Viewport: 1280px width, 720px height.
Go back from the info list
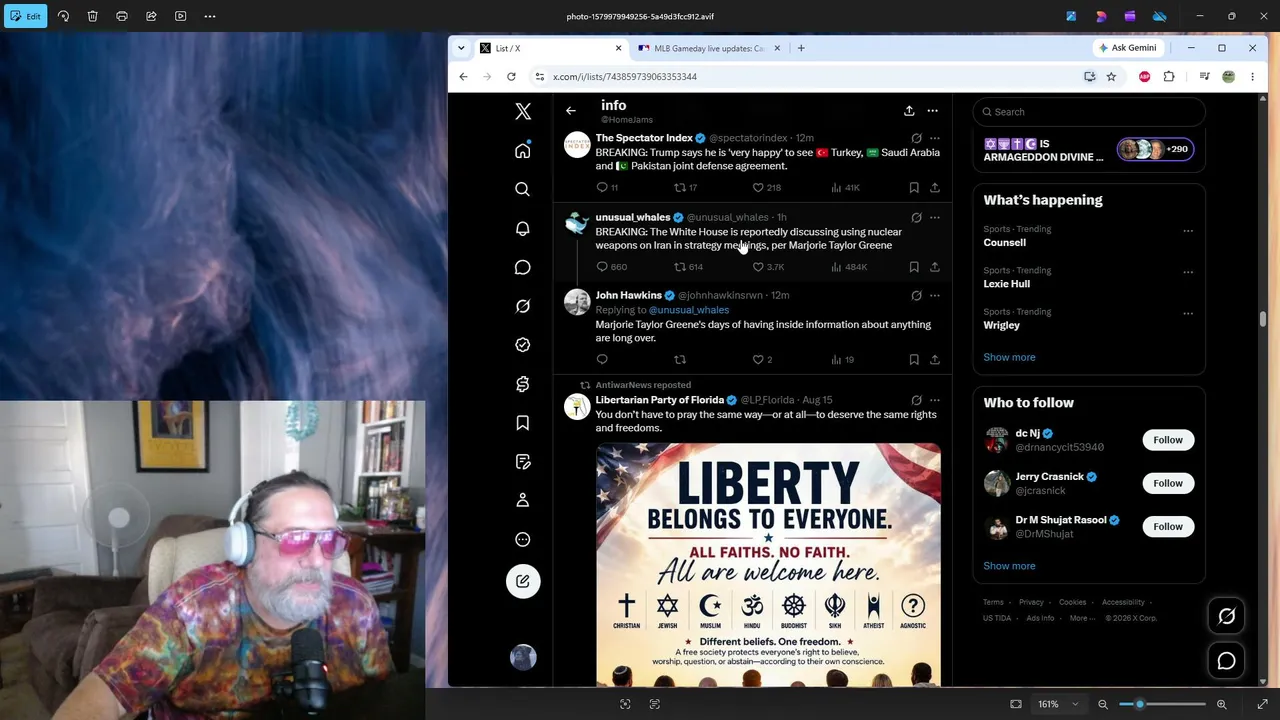[570, 111]
